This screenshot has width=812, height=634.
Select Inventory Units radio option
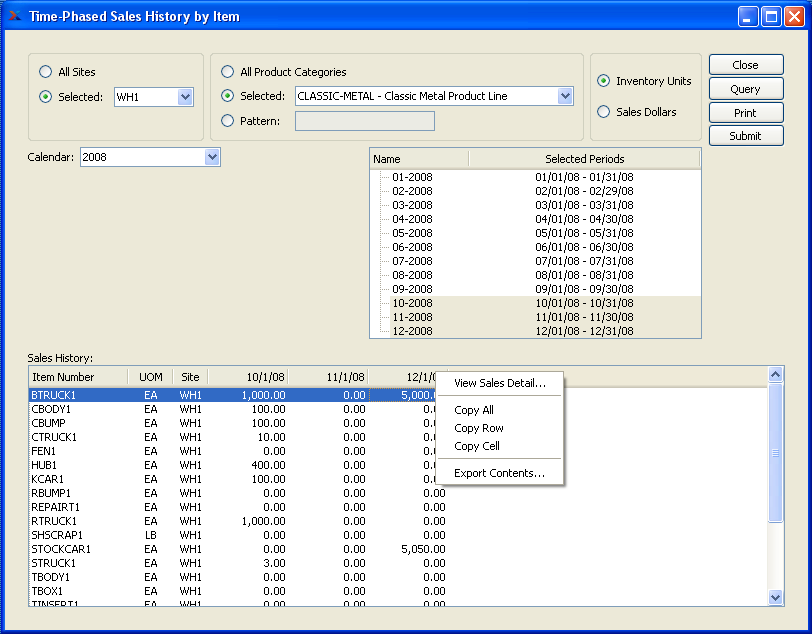click(x=604, y=81)
